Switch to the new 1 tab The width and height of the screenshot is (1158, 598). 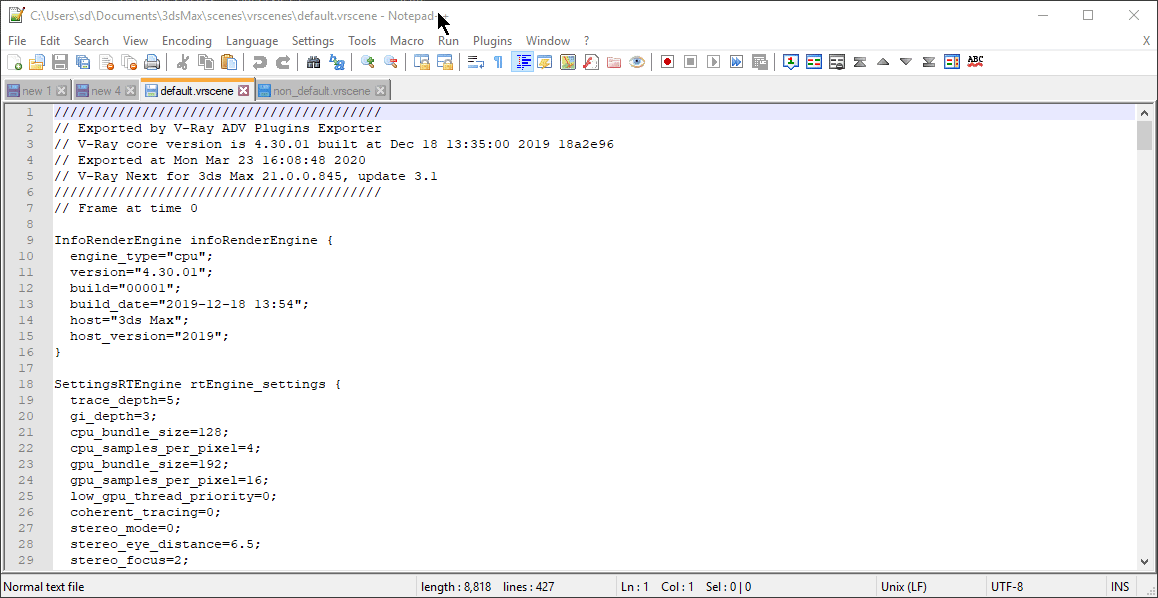(x=36, y=91)
